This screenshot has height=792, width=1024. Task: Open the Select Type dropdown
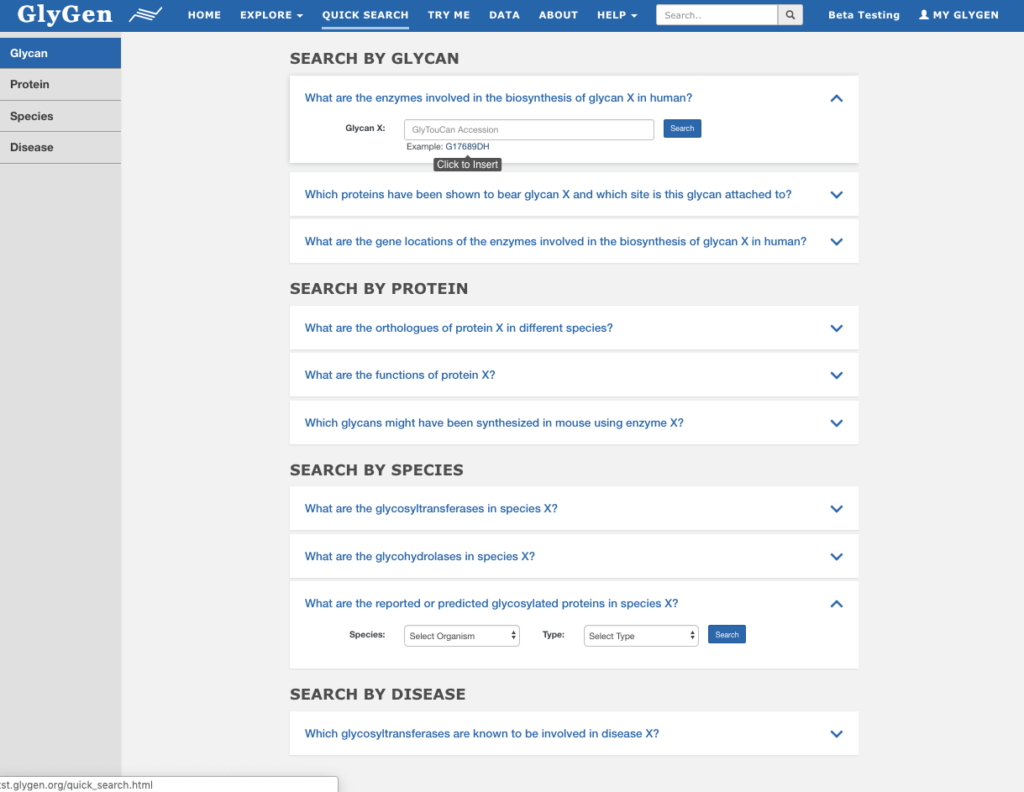point(641,636)
